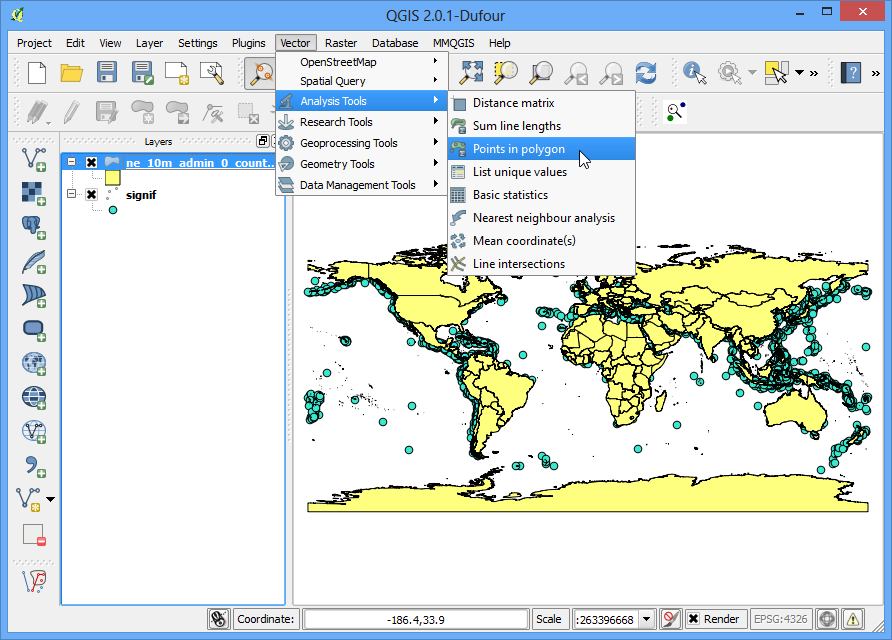The image size is (892, 640).
Task: Click the Add Vector Layer icon
Action: tap(34, 159)
